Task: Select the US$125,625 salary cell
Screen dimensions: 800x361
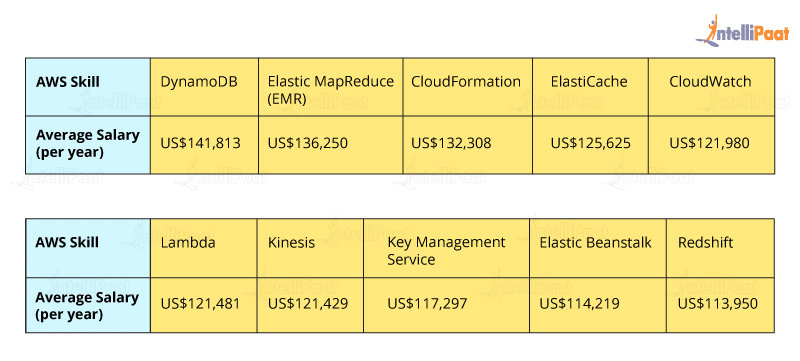Action: click(x=590, y=145)
